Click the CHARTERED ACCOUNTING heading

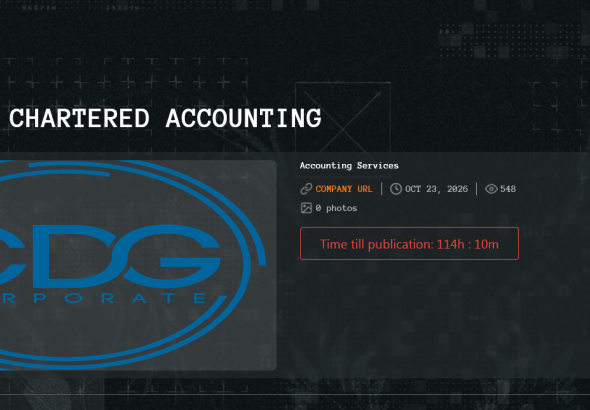coord(165,118)
